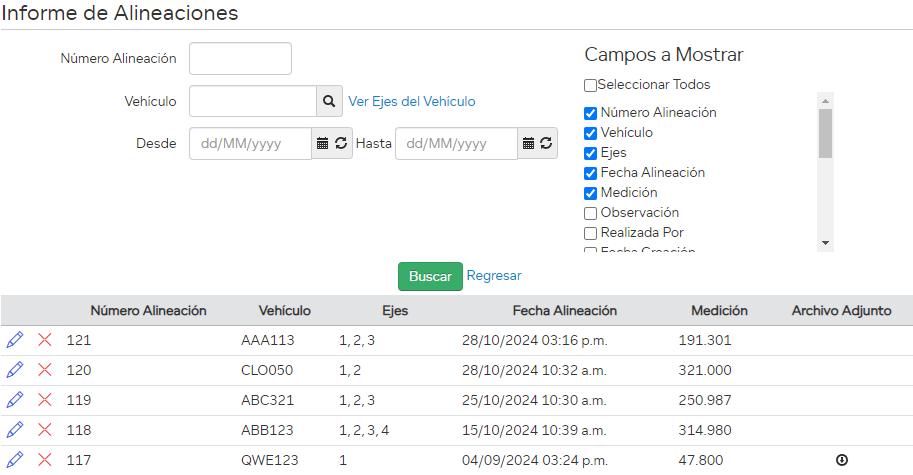This screenshot has width=913, height=475.
Task: Download attachment for alignment 117
Action: 842,460
